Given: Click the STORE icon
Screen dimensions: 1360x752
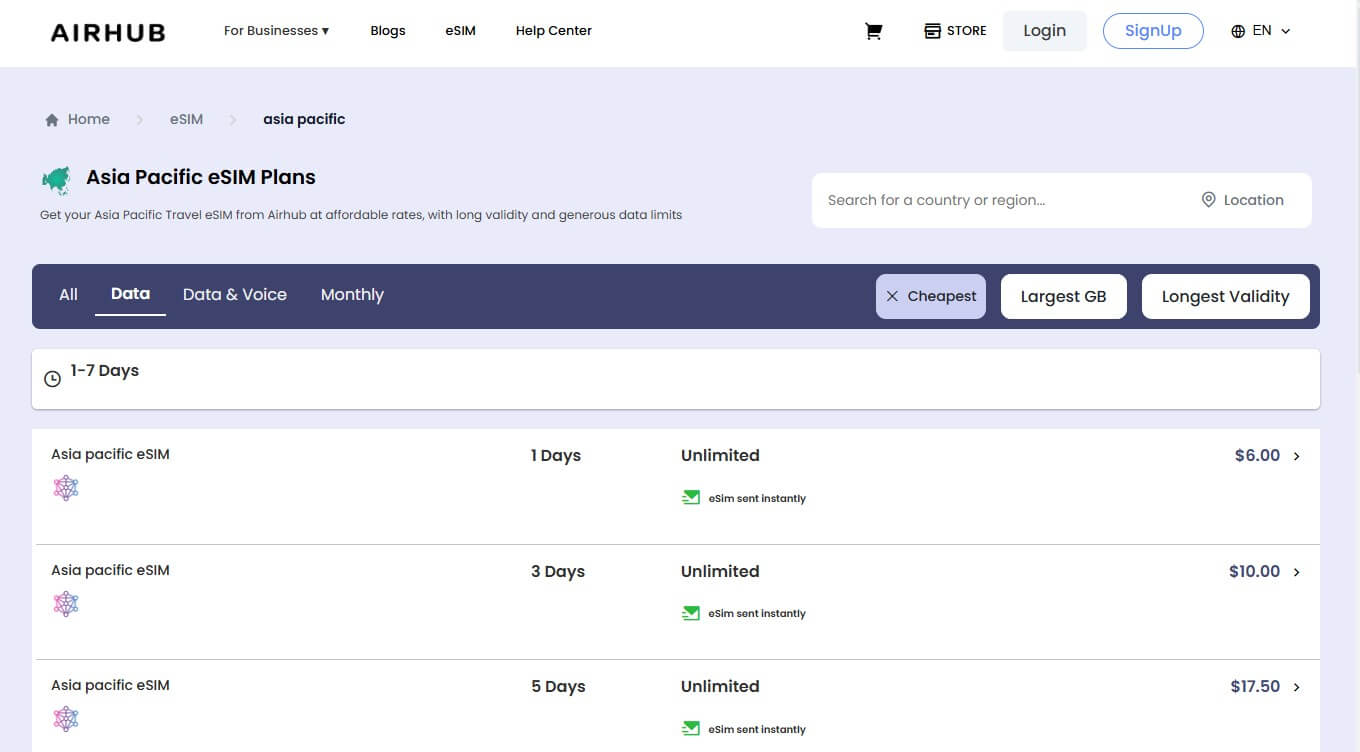Looking at the screenshot, I should [930, 30].
